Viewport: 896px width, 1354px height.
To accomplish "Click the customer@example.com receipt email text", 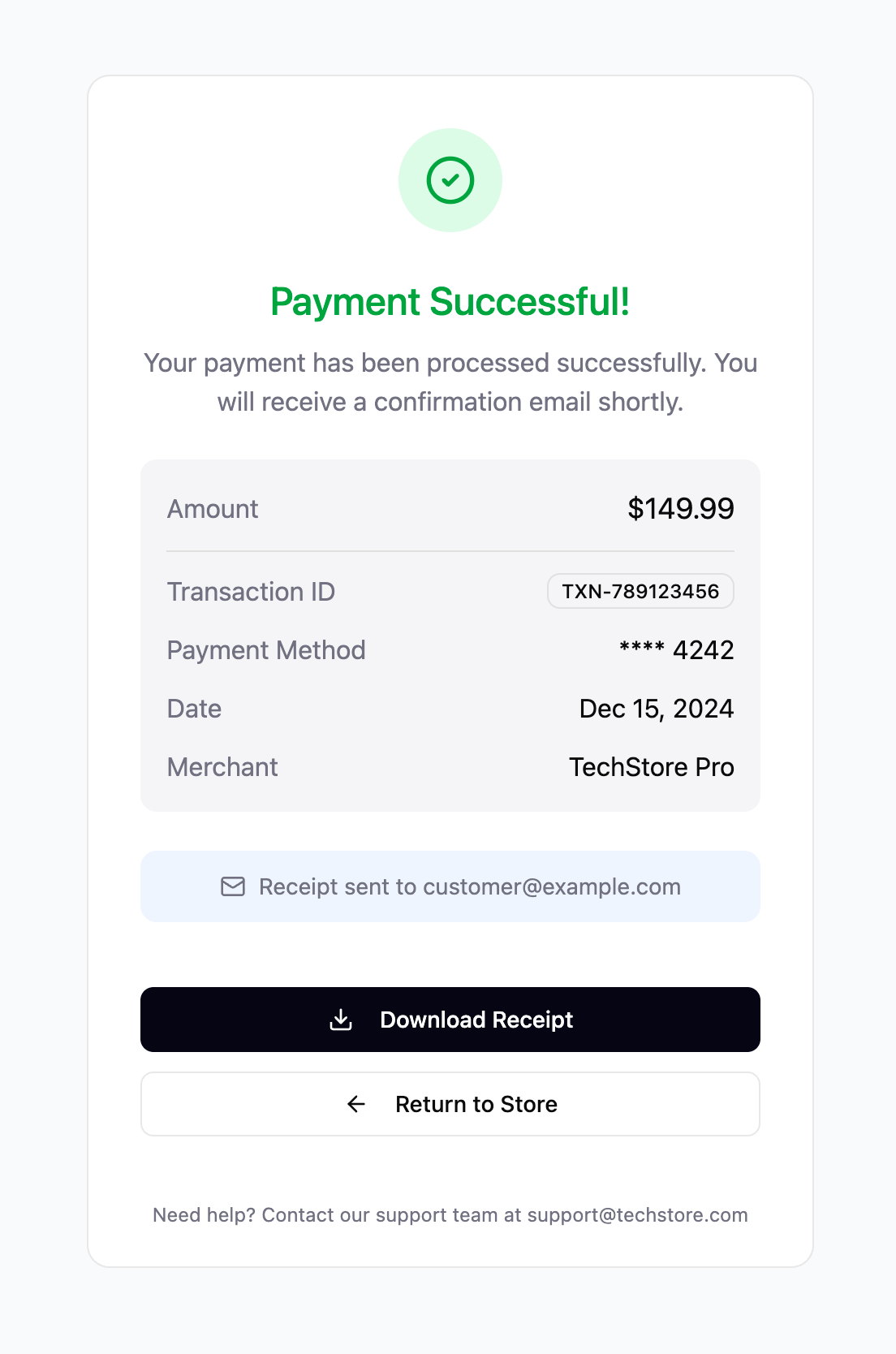I will [551, 886].
